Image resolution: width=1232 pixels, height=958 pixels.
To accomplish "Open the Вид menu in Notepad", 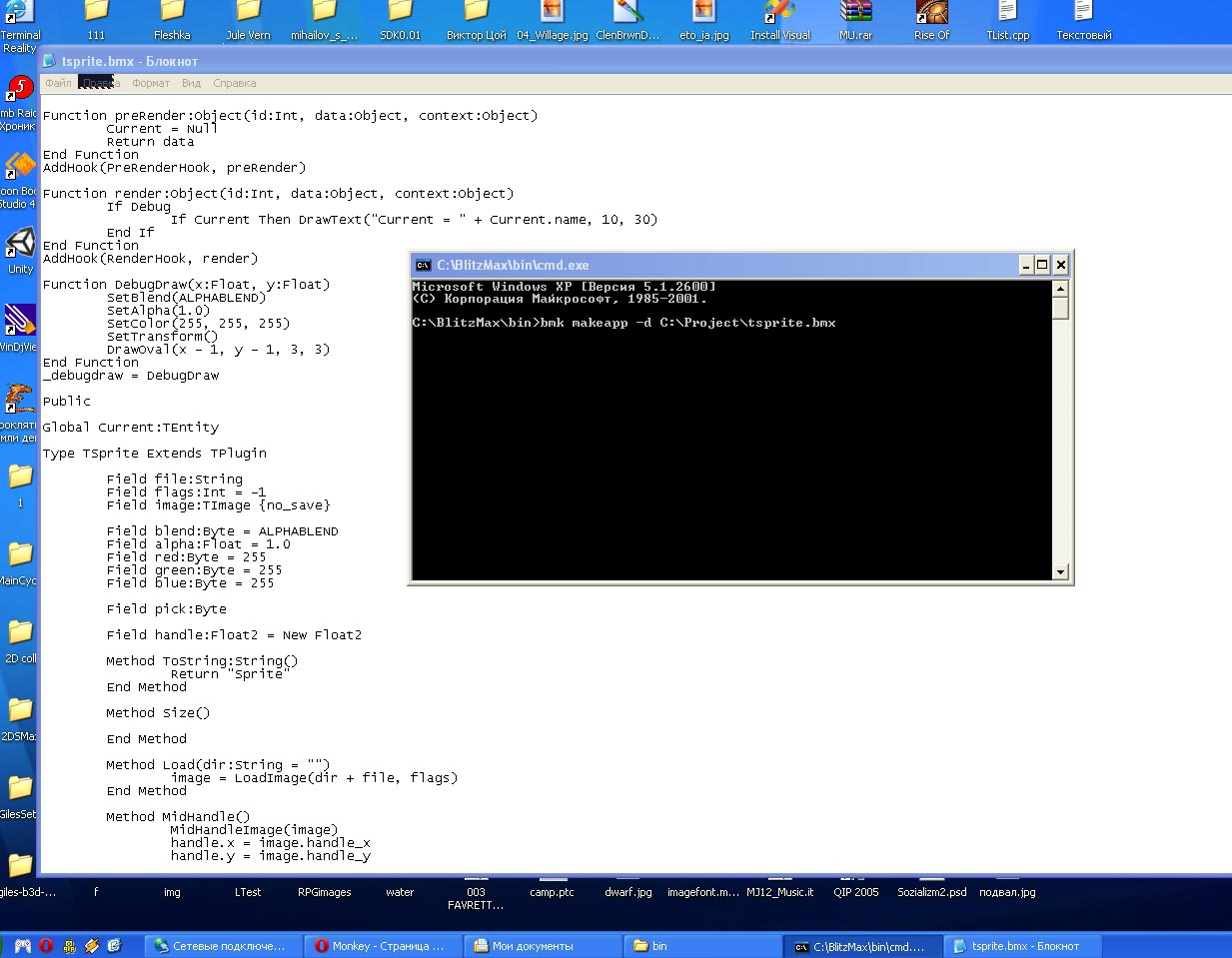I will point(191,83).
